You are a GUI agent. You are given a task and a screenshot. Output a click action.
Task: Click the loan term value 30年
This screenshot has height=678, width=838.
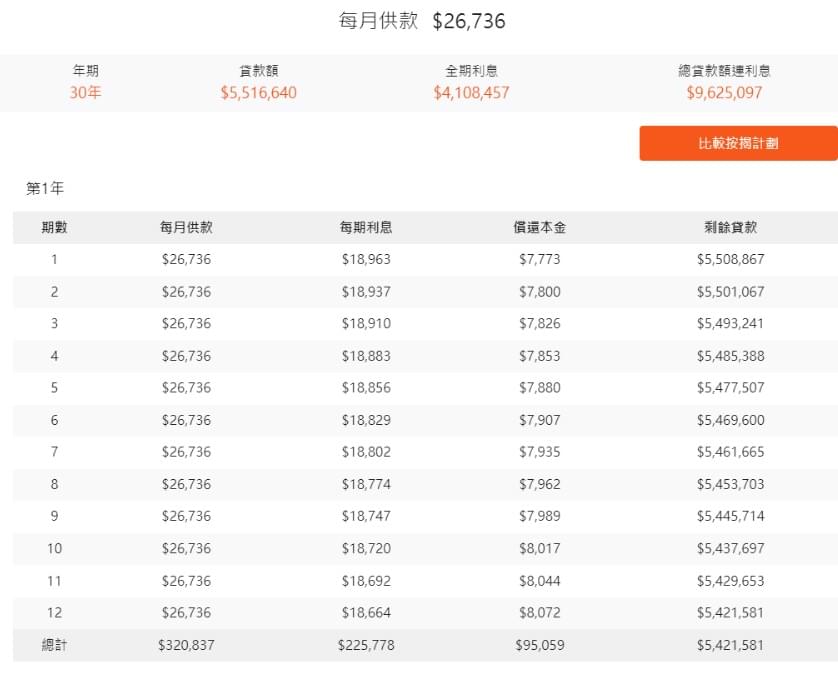pyautogui.click(x=86, y=92)
